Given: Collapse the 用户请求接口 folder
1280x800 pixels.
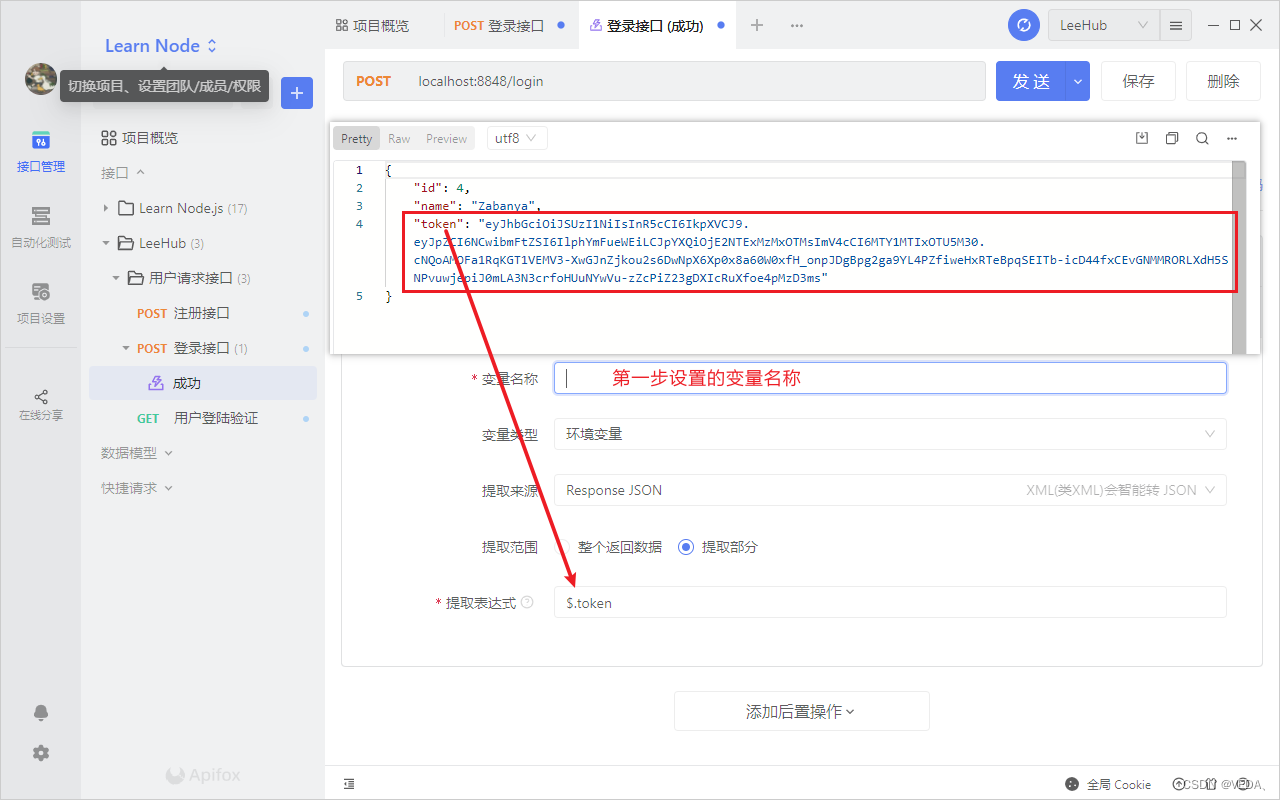Looking at the screenshot, I should (115, 278).
